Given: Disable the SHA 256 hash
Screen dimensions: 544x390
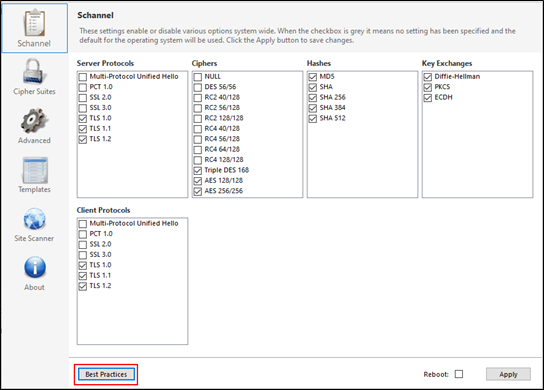Looking at the screenshot, I should click(313, 98).
